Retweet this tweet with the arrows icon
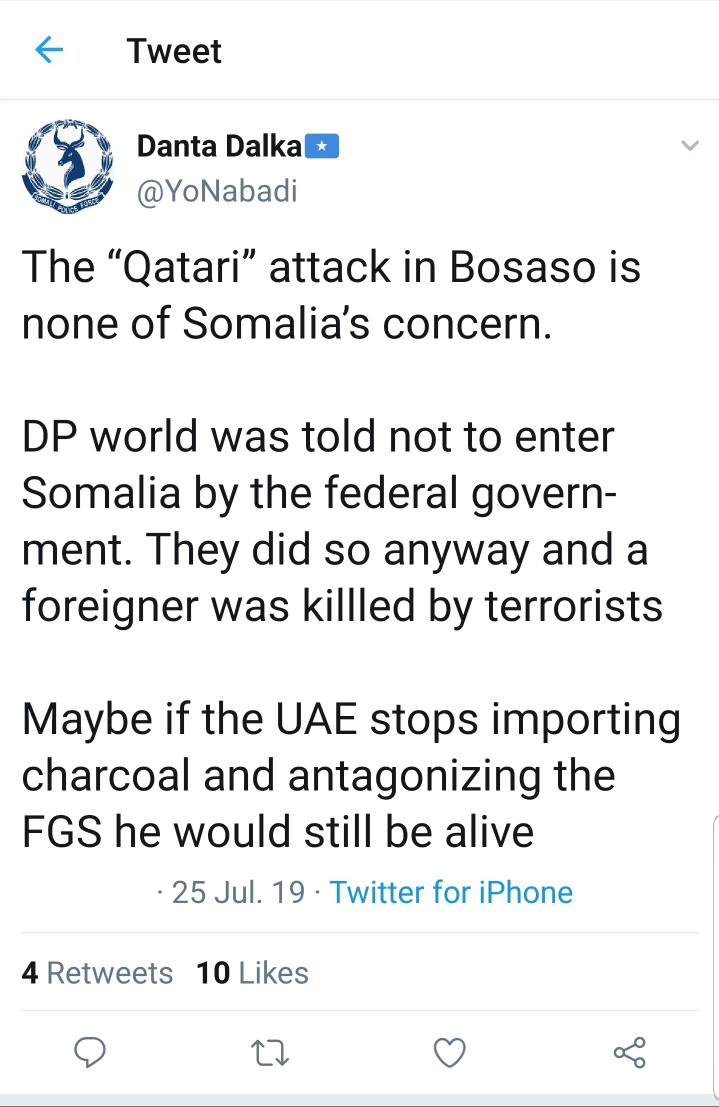This screenshot has width=719, height=1107. [270, 1053]
